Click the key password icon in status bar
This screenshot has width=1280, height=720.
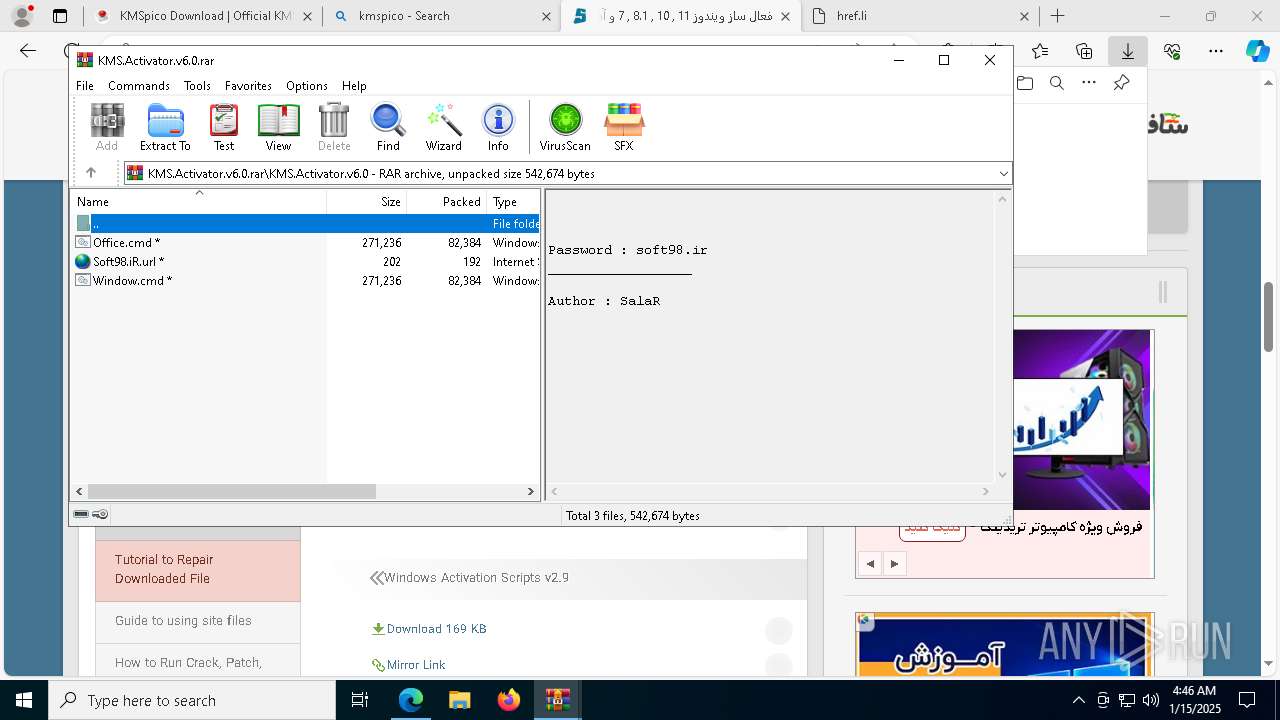[100, 514]
